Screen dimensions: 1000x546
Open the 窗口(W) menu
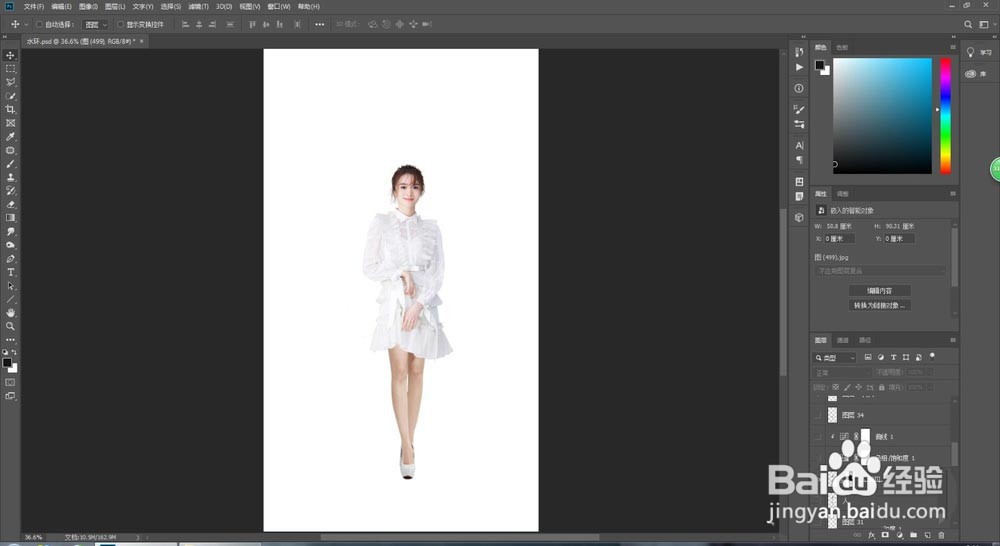(x=279, y=6)
